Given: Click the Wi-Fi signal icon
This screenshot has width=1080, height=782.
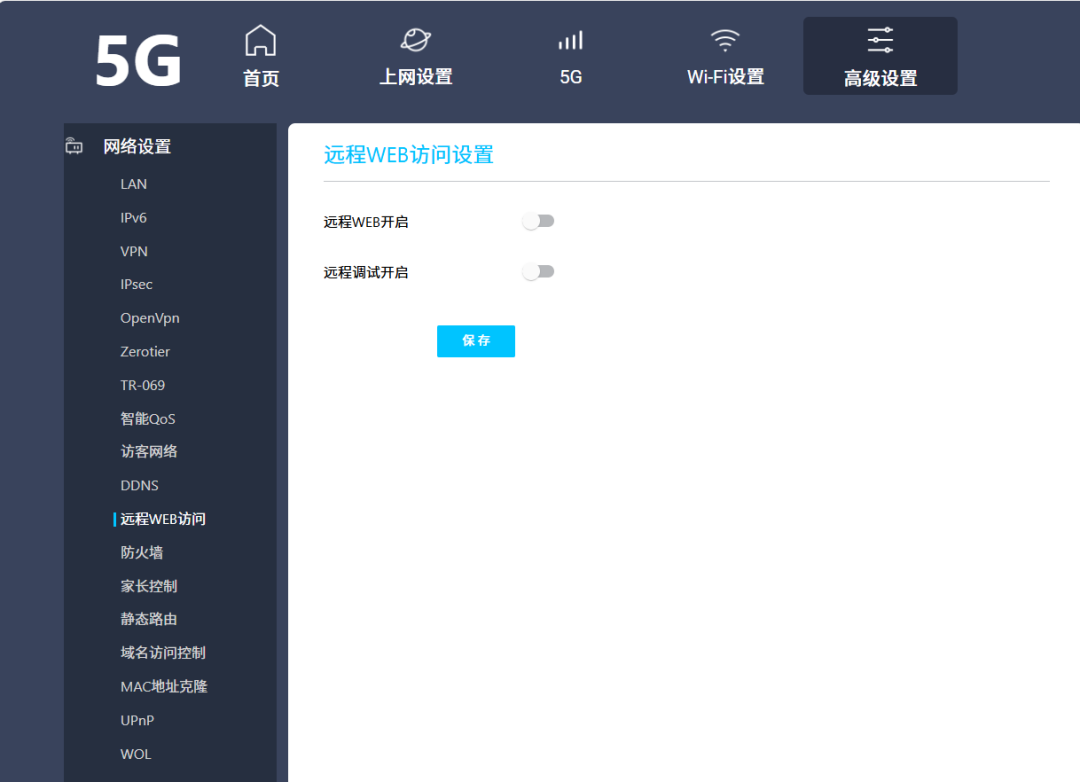Looking at the screenshot, I should pos(725,40).
